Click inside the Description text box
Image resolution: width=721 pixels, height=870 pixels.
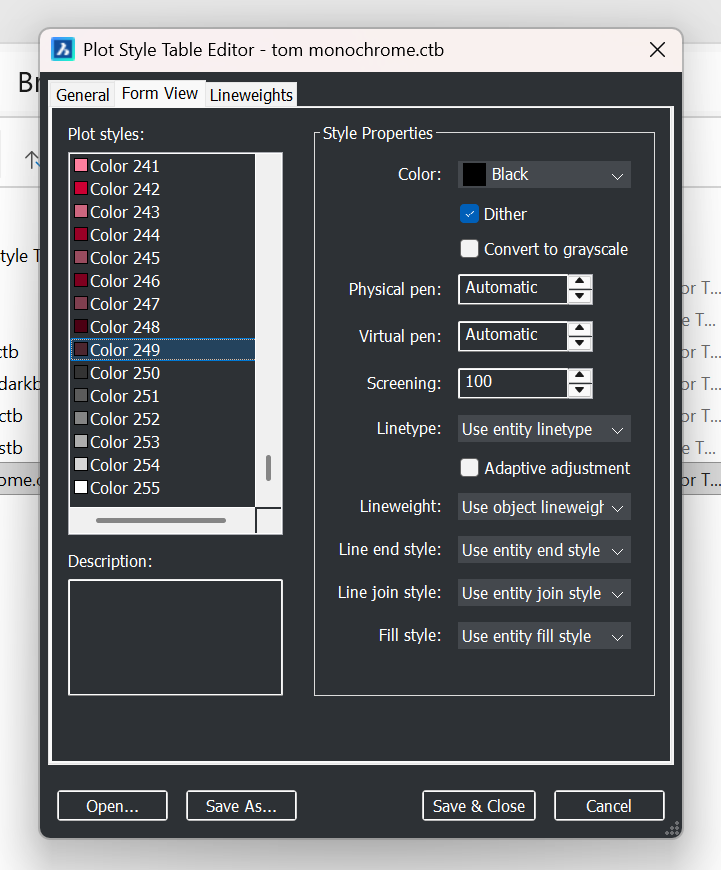[x=175, y=637]
